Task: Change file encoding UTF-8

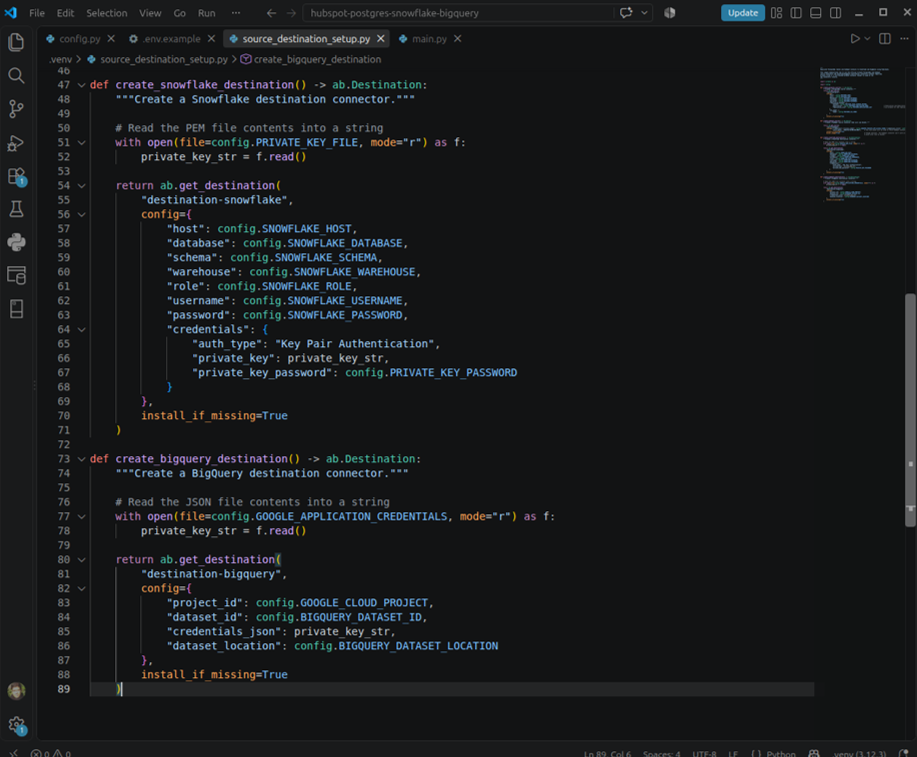Action: (704, 753)
